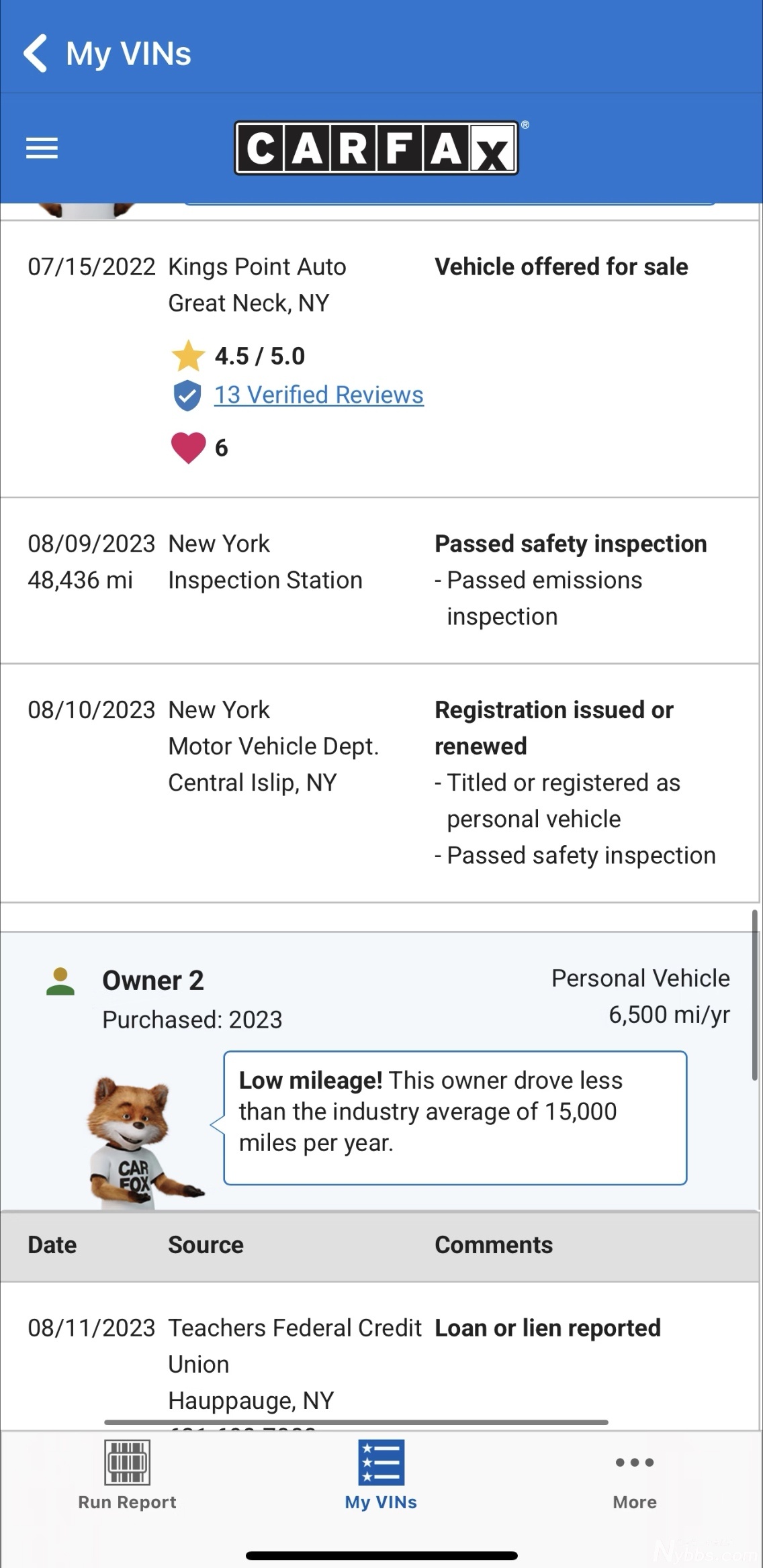Viewport: 763px width, 1568px height.
Task: Tap the CARFAX logo
Action: point(376,148)
